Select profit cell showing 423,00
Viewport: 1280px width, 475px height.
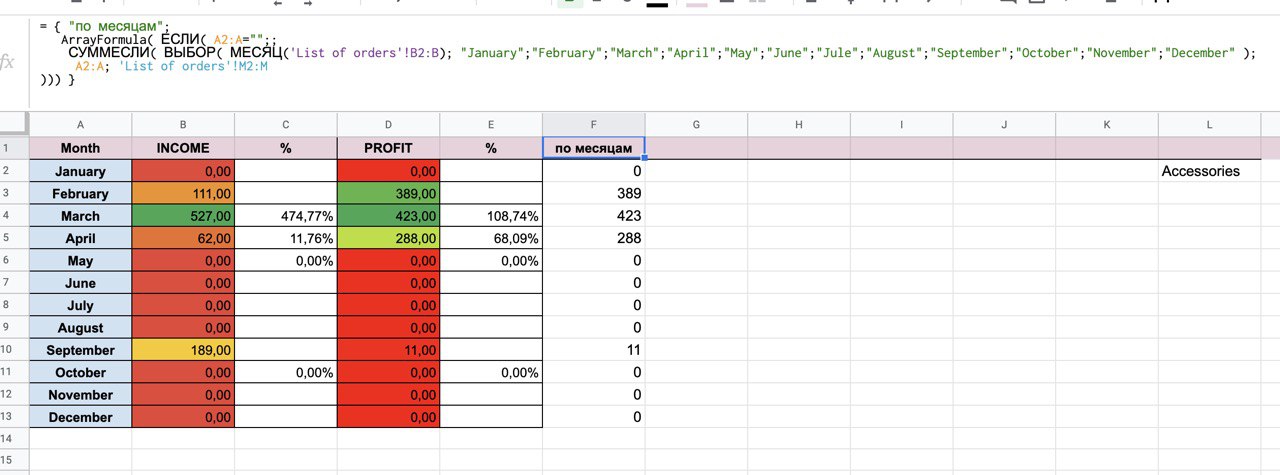(x=389, y=215)
